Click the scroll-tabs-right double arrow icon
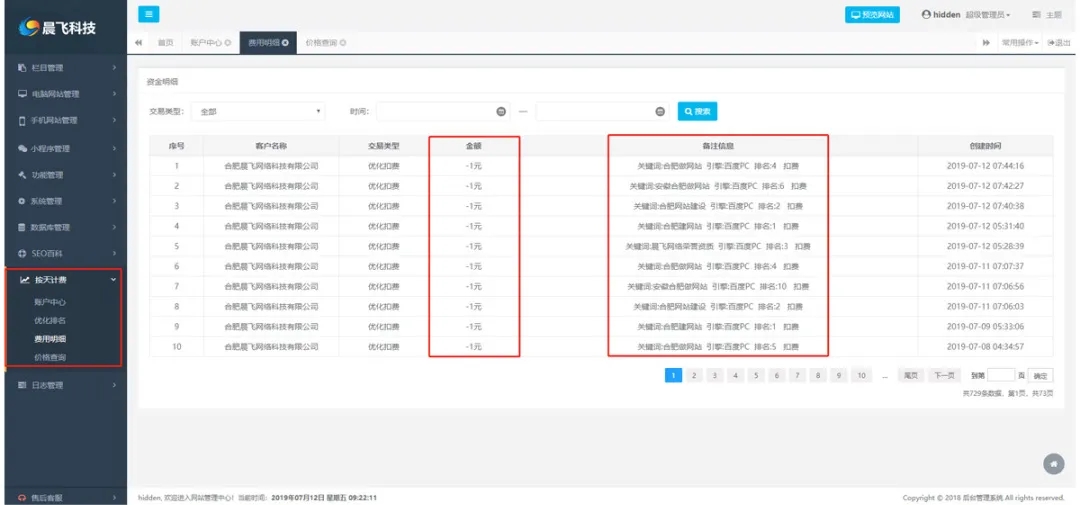 click(986, 43)
